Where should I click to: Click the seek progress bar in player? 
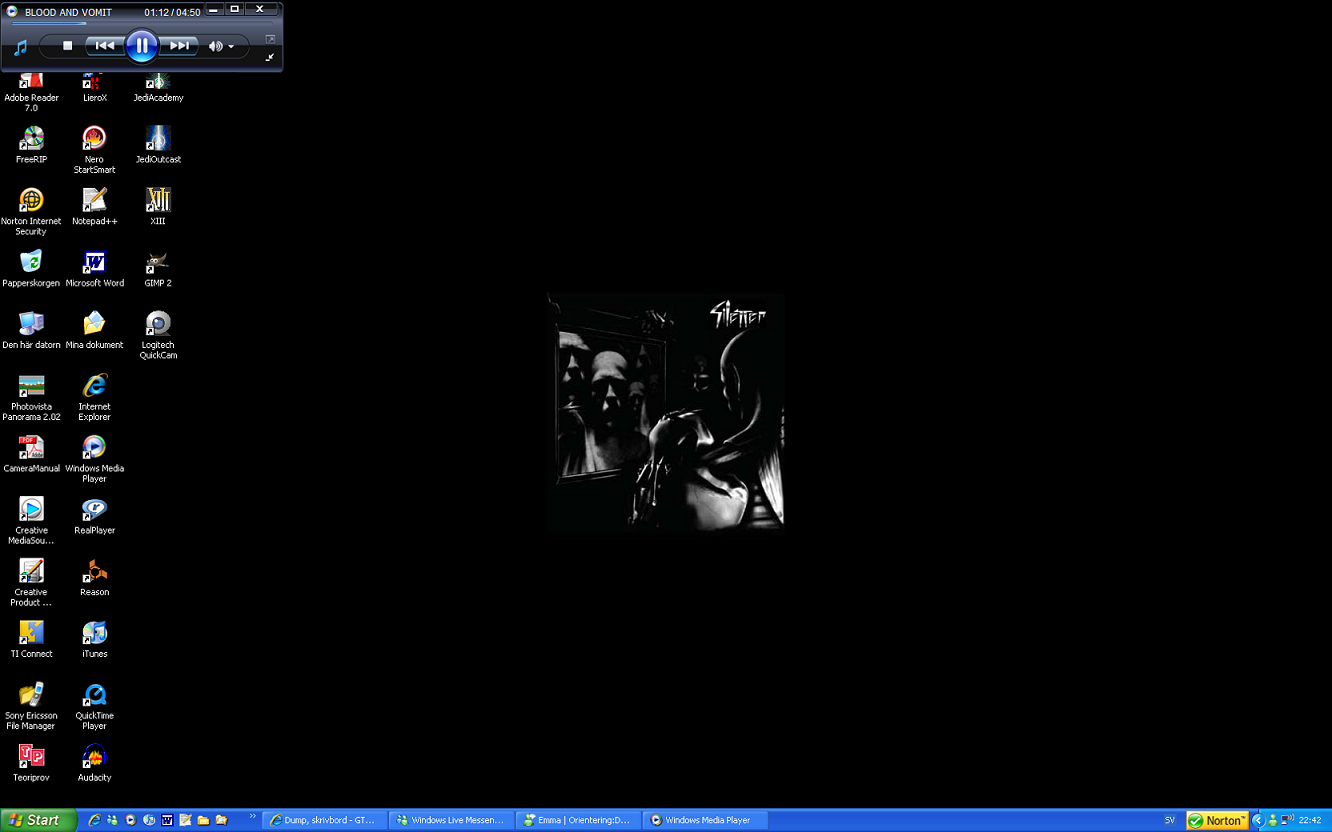click(x=142, y=24)
